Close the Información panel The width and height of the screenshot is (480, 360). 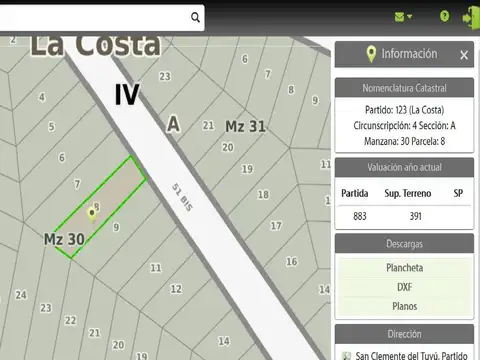click(464, 55)
